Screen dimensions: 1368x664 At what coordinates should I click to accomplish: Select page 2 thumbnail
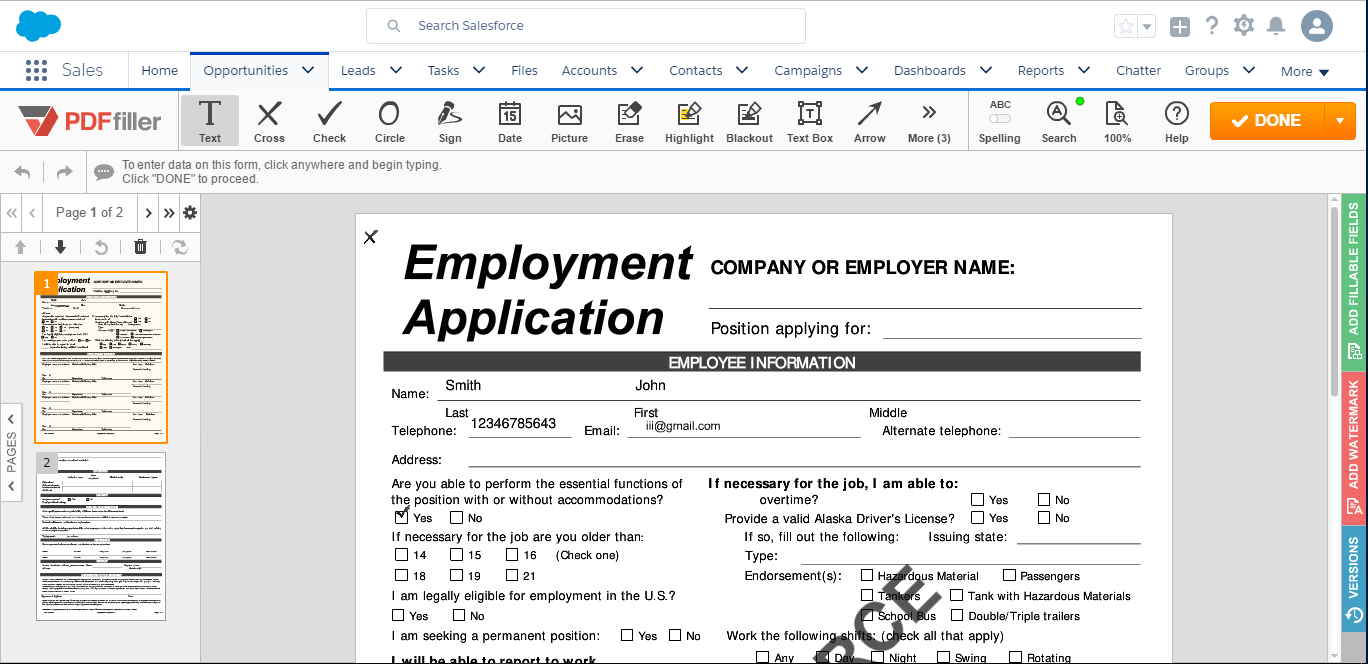click(x=101, y=536)
